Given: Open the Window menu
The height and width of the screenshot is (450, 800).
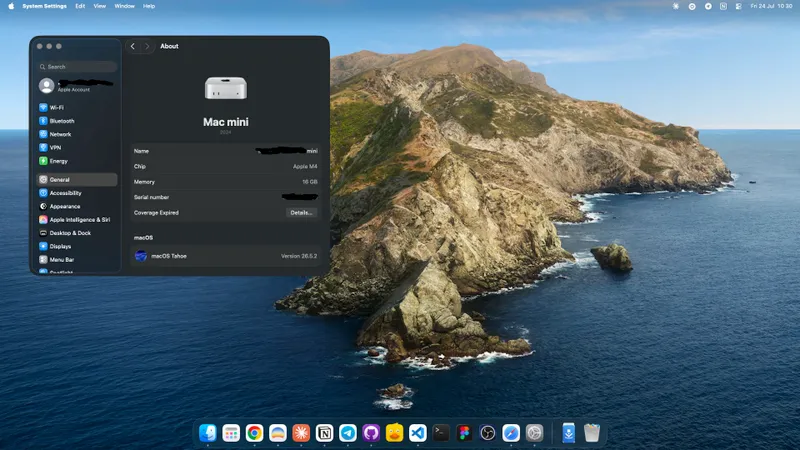Looking at the screenshot, I should pyautogui.click(x=124, y=6).
